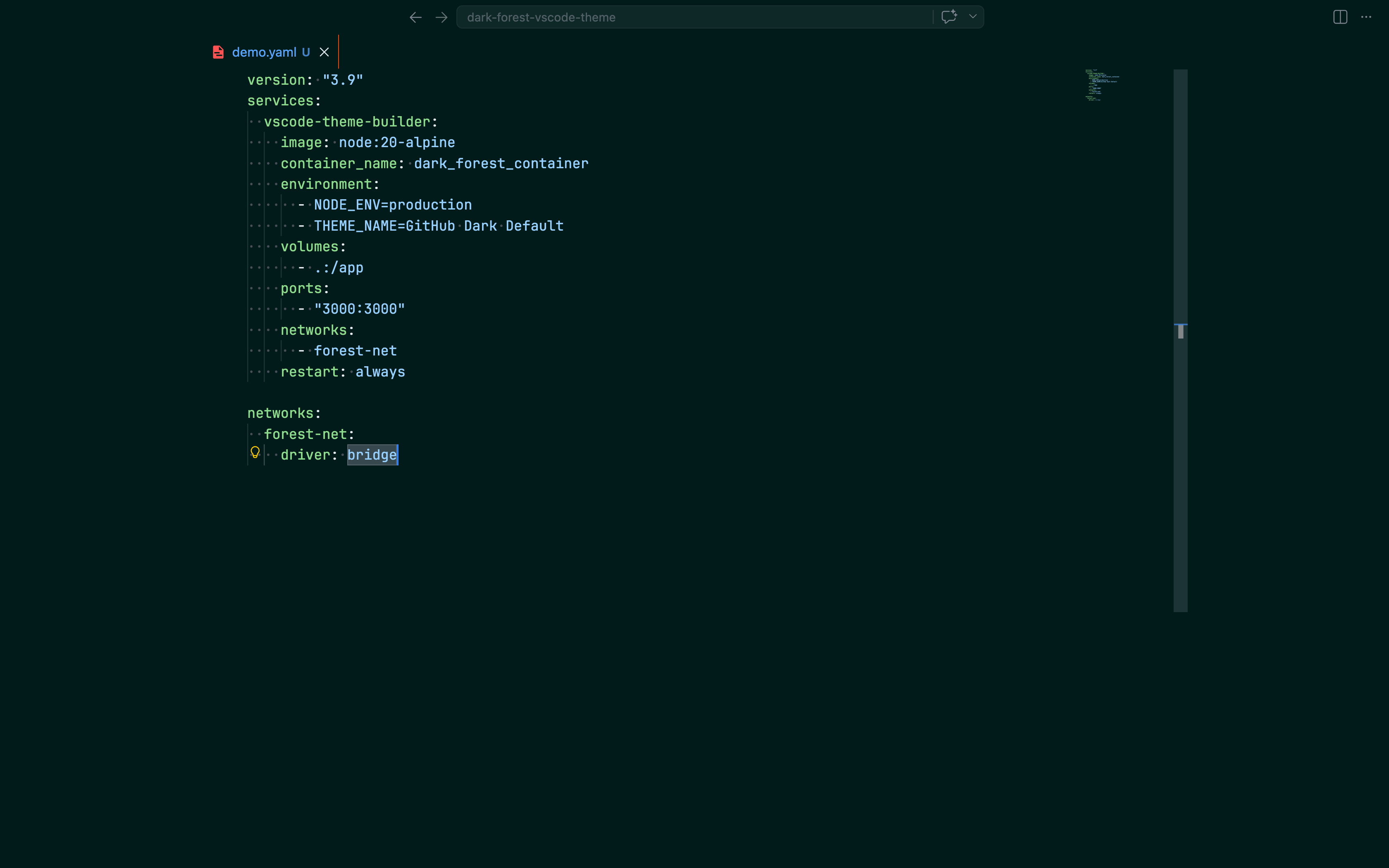The width and height of the screenshot is (1389, 868).
Task: Click the top-level 'networks' key
Action: coord(281,413)
